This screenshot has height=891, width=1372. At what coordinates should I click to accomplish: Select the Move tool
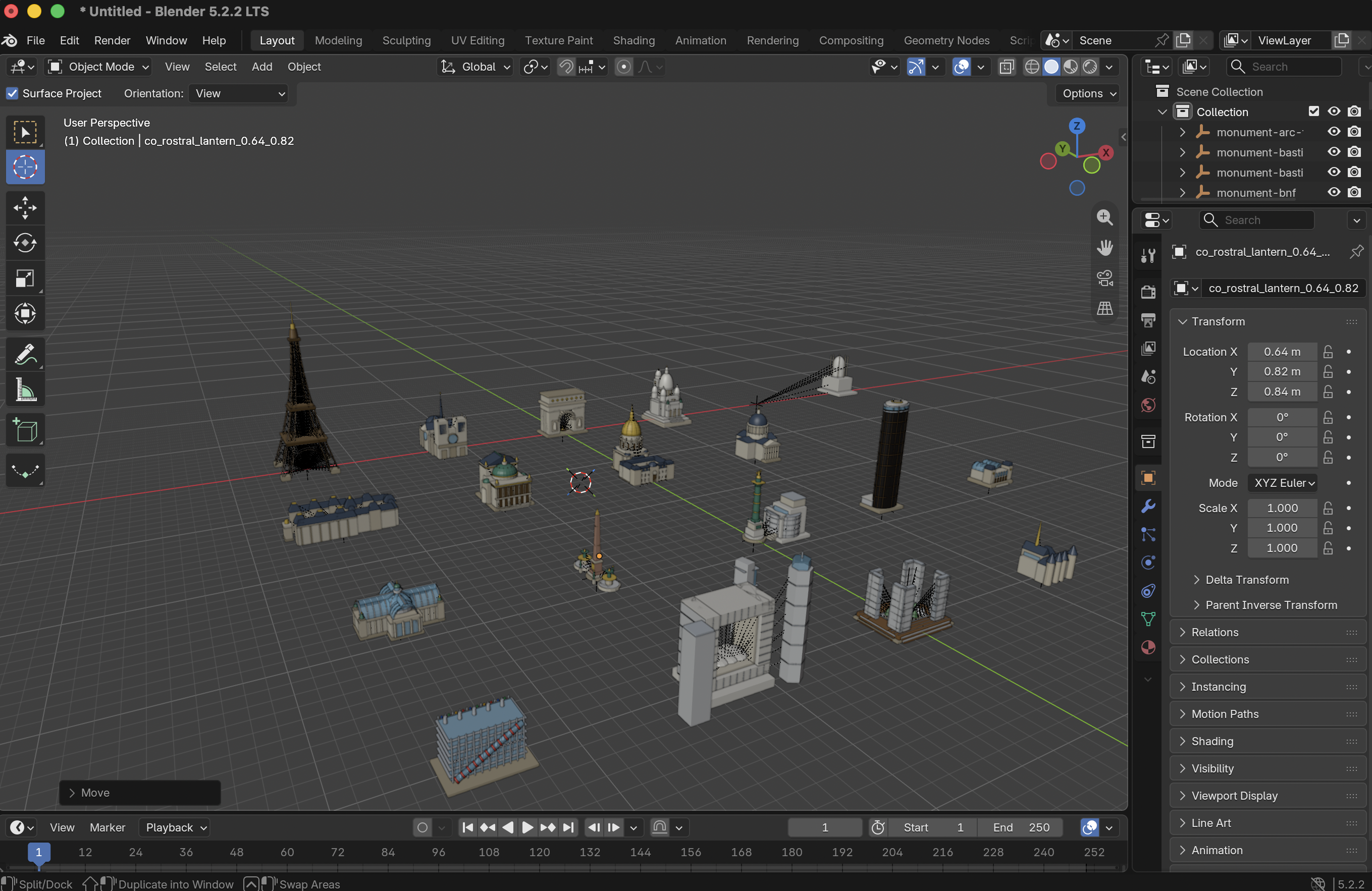point(25,208)
